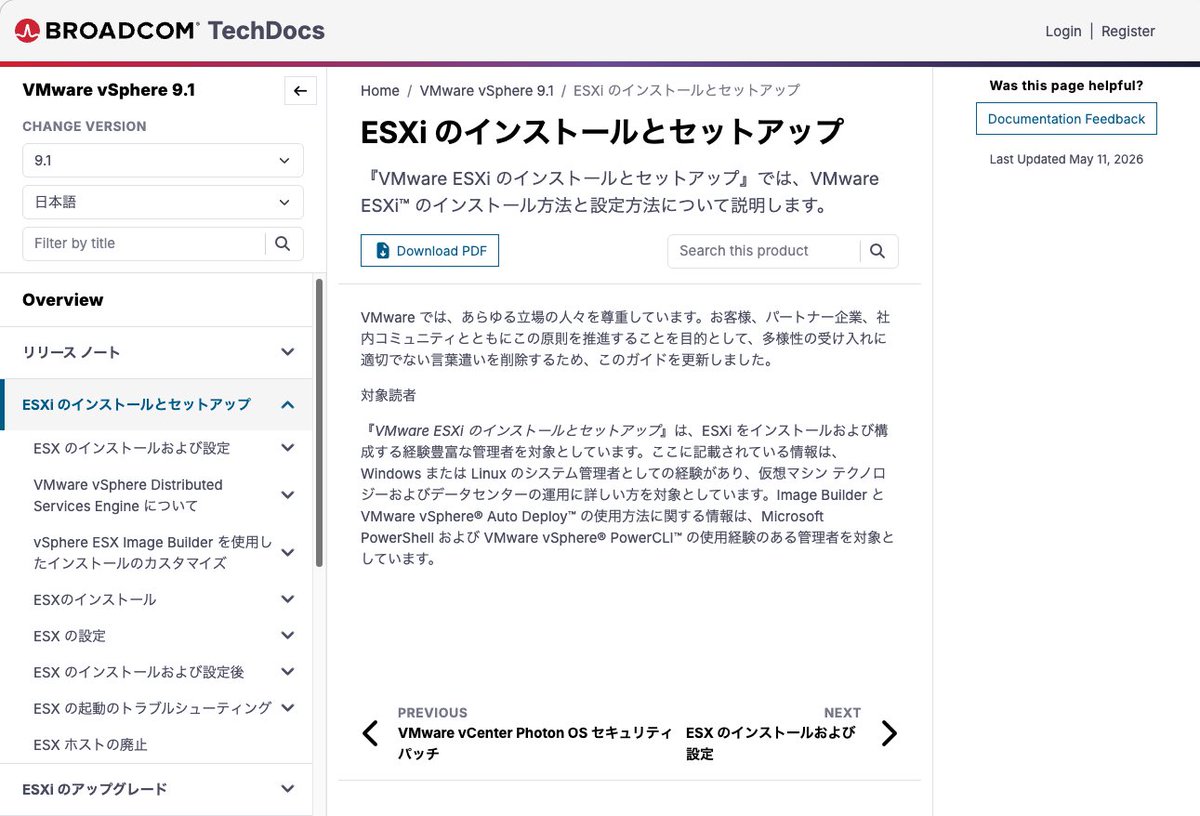Image resolution: width=1200 pixels, height=816 pixels.
Task: Focus the Search this product field
Action: (763, 251)
